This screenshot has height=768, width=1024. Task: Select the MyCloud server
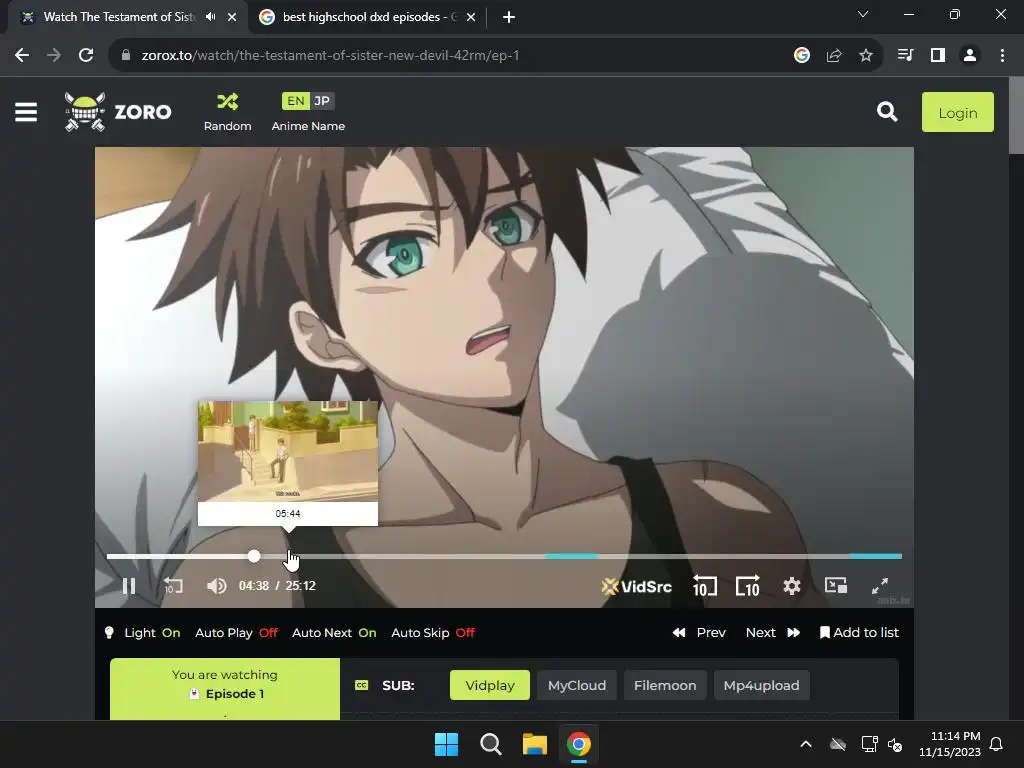(x=577, y=685)
